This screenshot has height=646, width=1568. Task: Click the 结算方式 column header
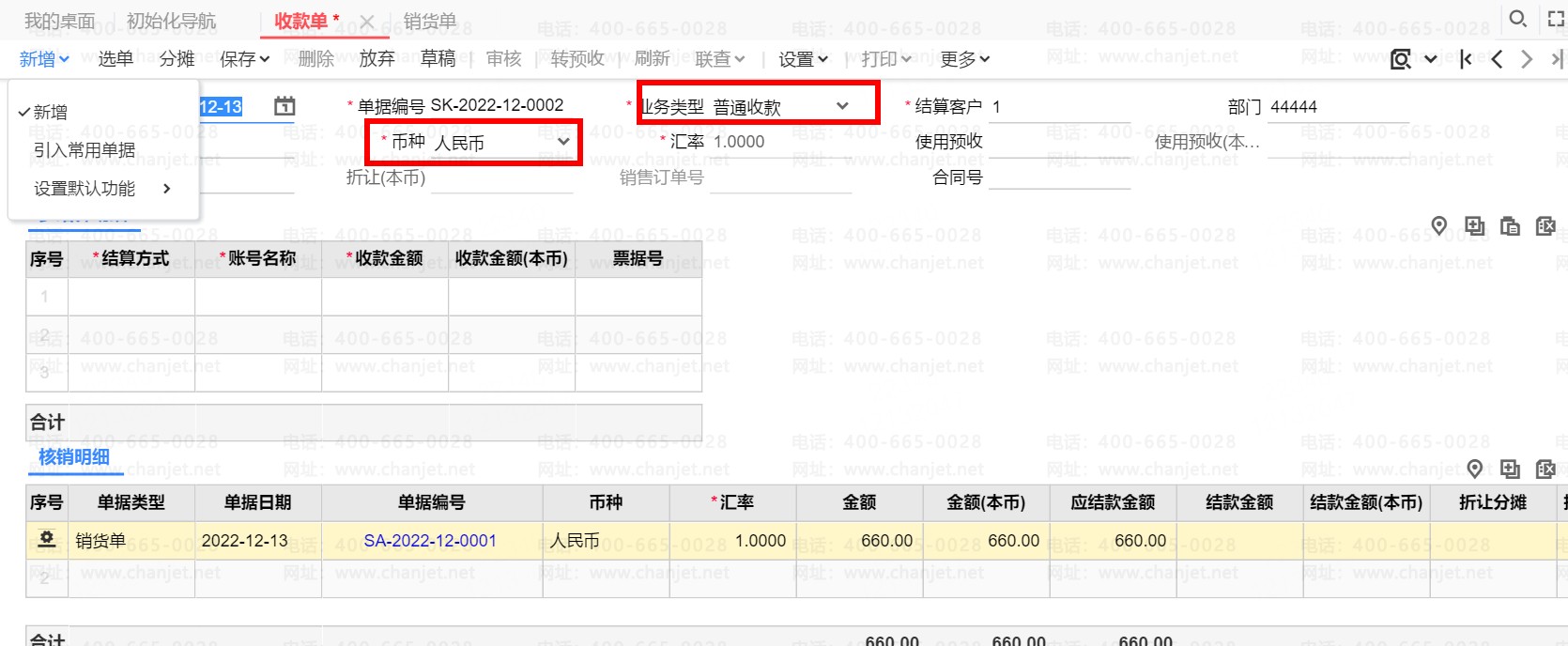[131, 258]
